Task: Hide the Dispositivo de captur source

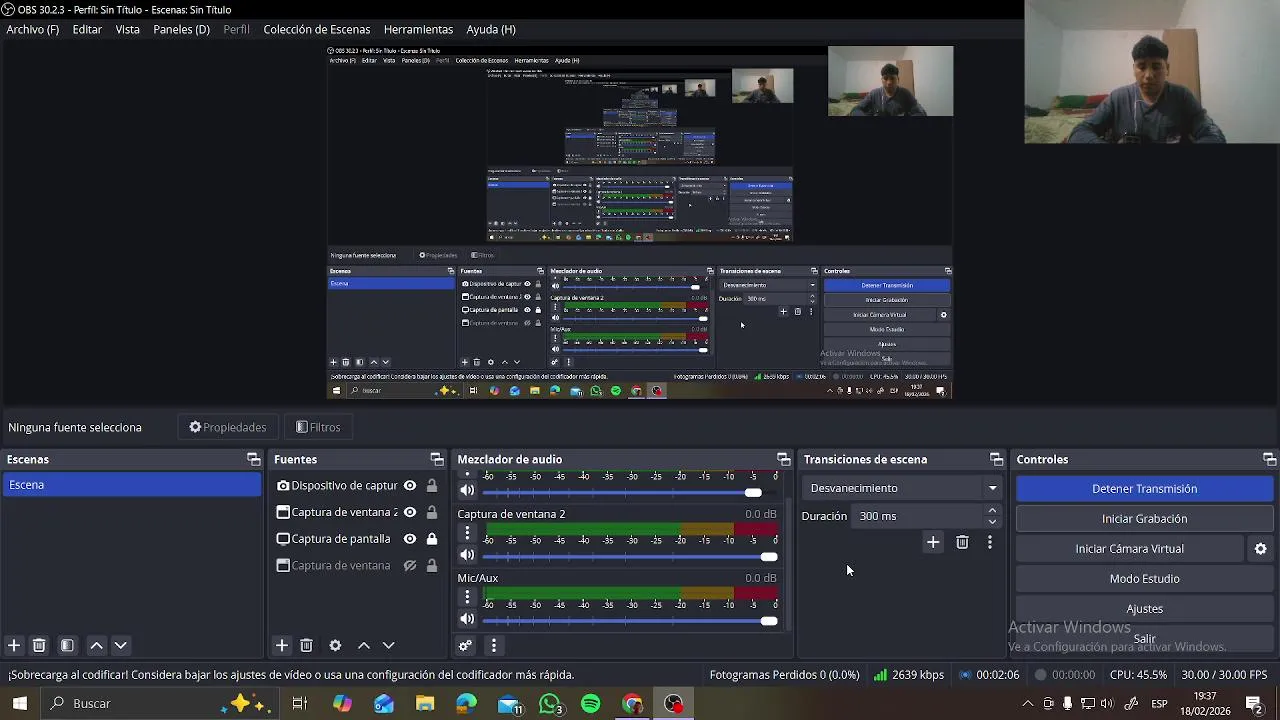Action: tap(410, 486)
